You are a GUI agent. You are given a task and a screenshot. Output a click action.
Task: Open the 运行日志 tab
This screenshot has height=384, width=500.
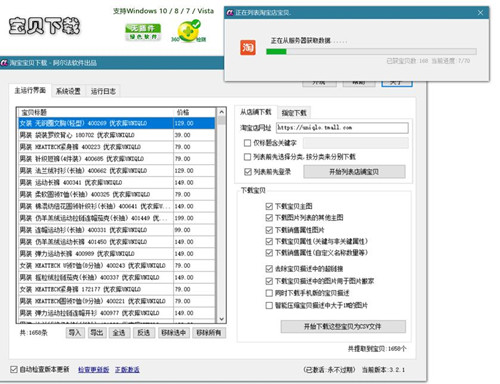pyautogui.click(x=103, y=91)
